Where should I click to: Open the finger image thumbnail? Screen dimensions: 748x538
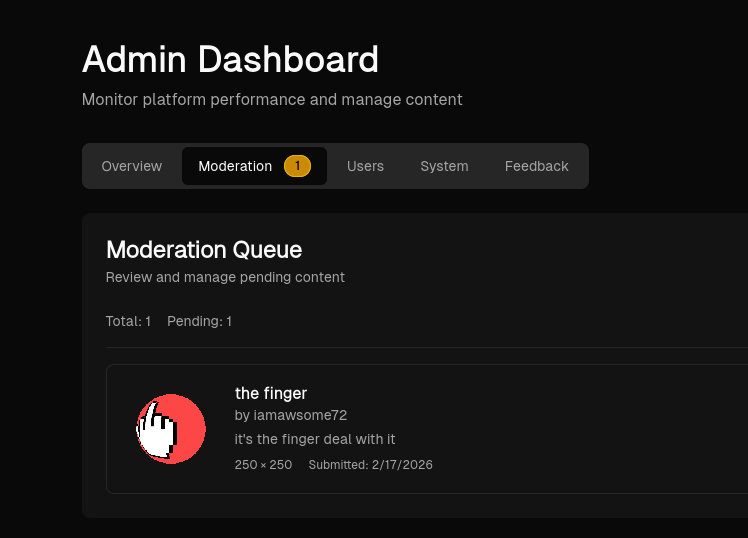(171, 429)
